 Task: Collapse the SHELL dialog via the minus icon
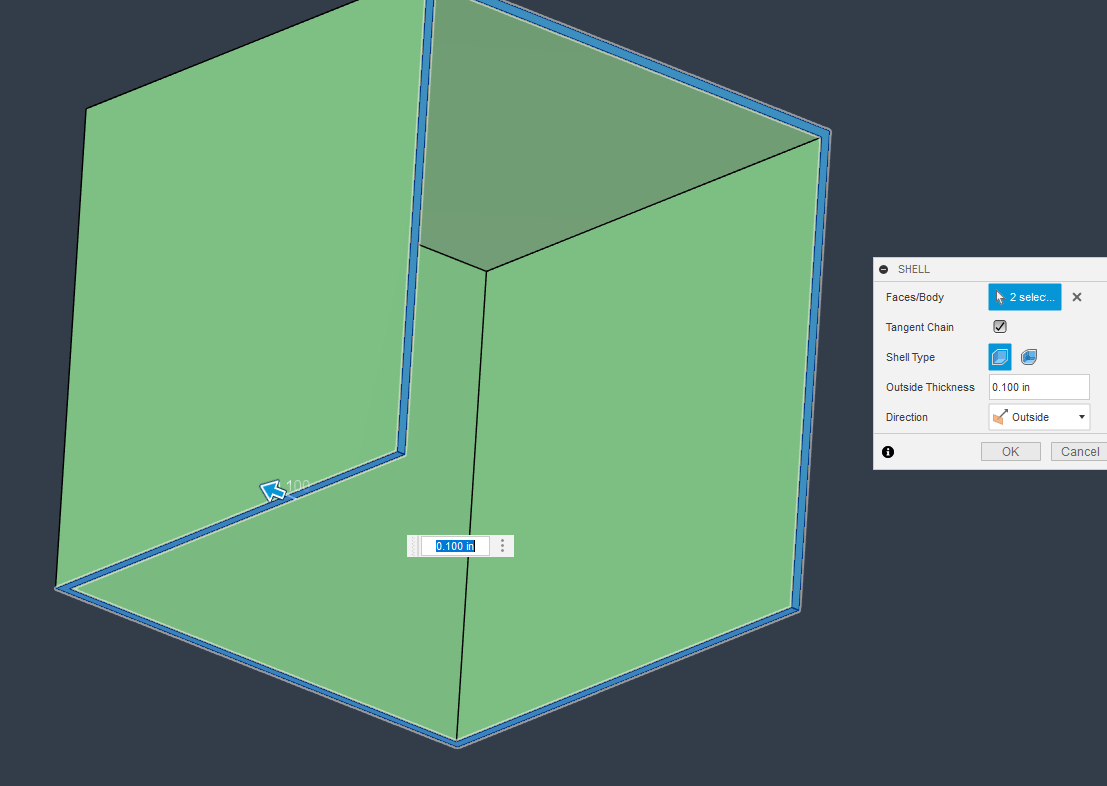pos(882,268)
